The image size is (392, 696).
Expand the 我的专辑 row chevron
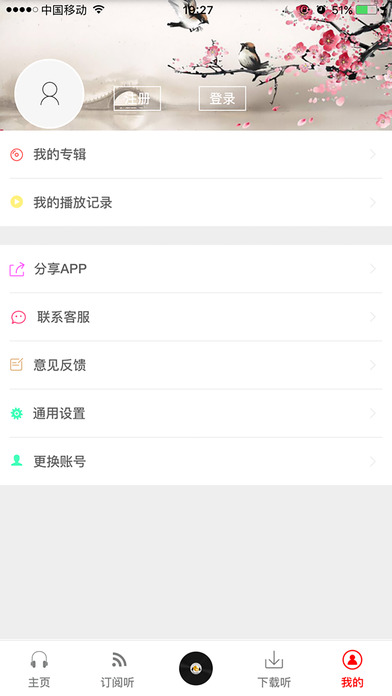(373, 154)
